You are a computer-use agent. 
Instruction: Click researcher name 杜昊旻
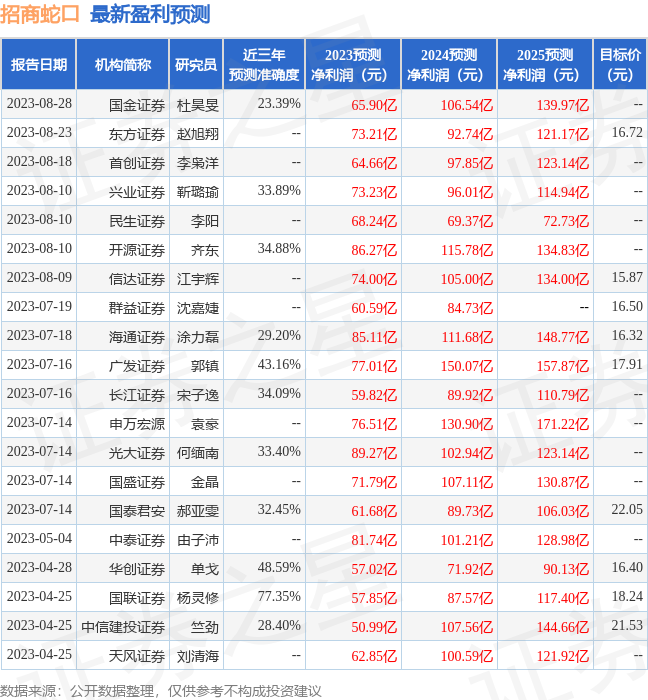[x=198, y=106]
